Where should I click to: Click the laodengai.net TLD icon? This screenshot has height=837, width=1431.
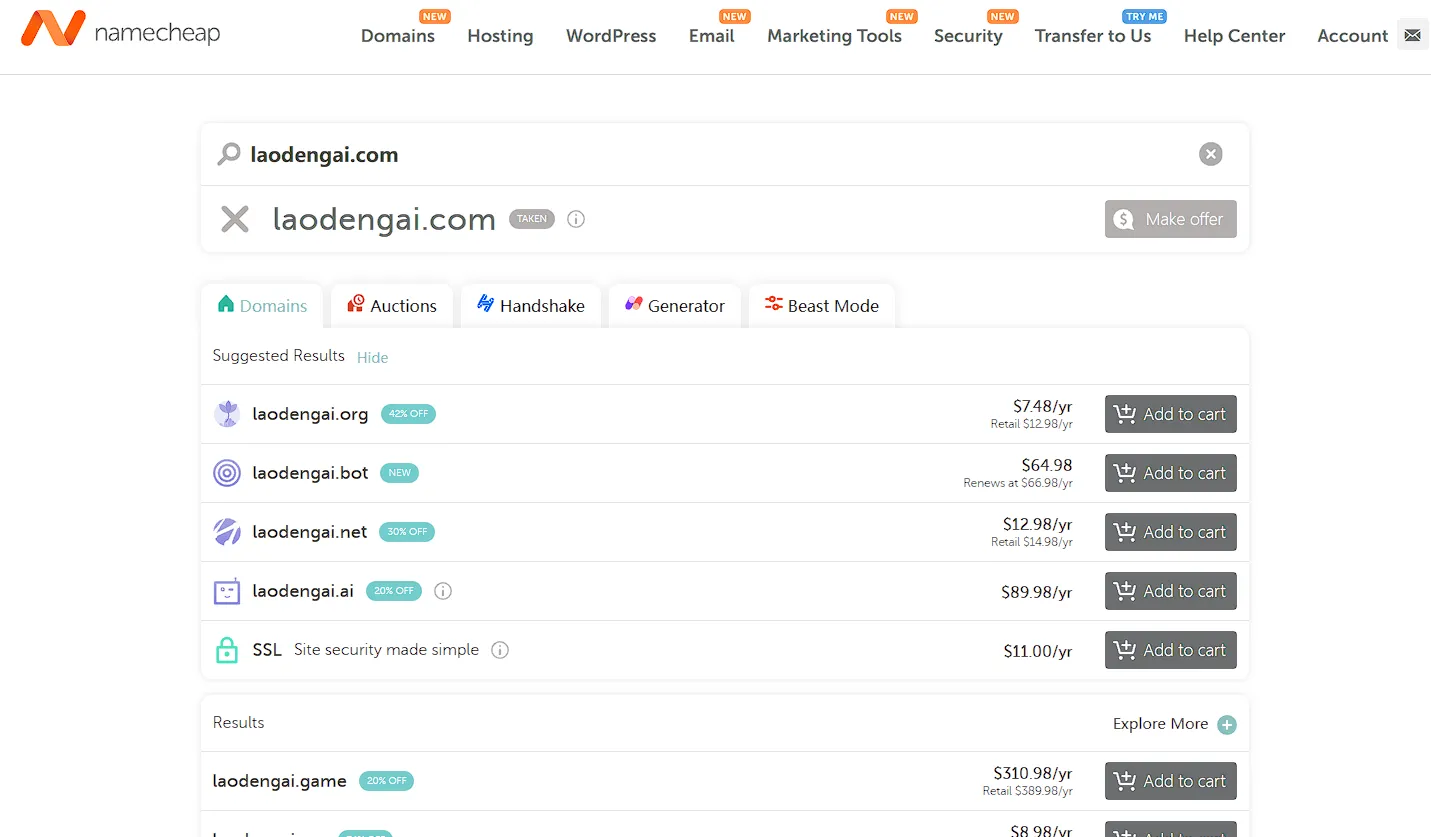[227, 532]
